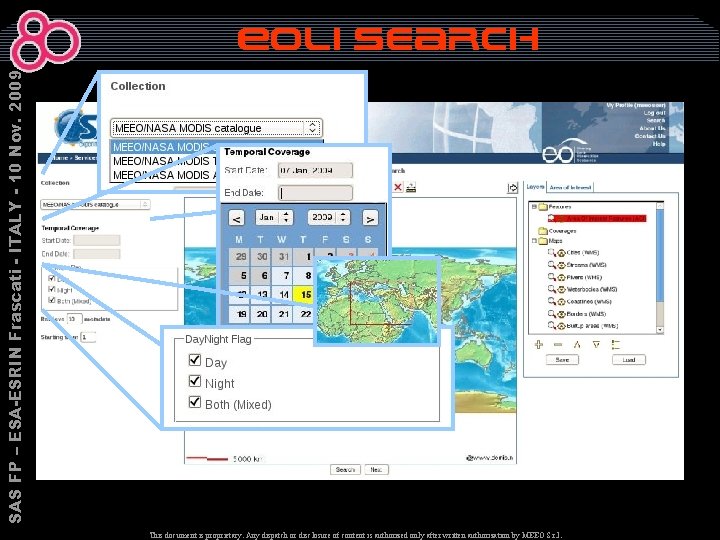The height and width of the screenshot is (540, 720).
Task: Open the Jan month selector in the calendar
Action: (274, 217)
